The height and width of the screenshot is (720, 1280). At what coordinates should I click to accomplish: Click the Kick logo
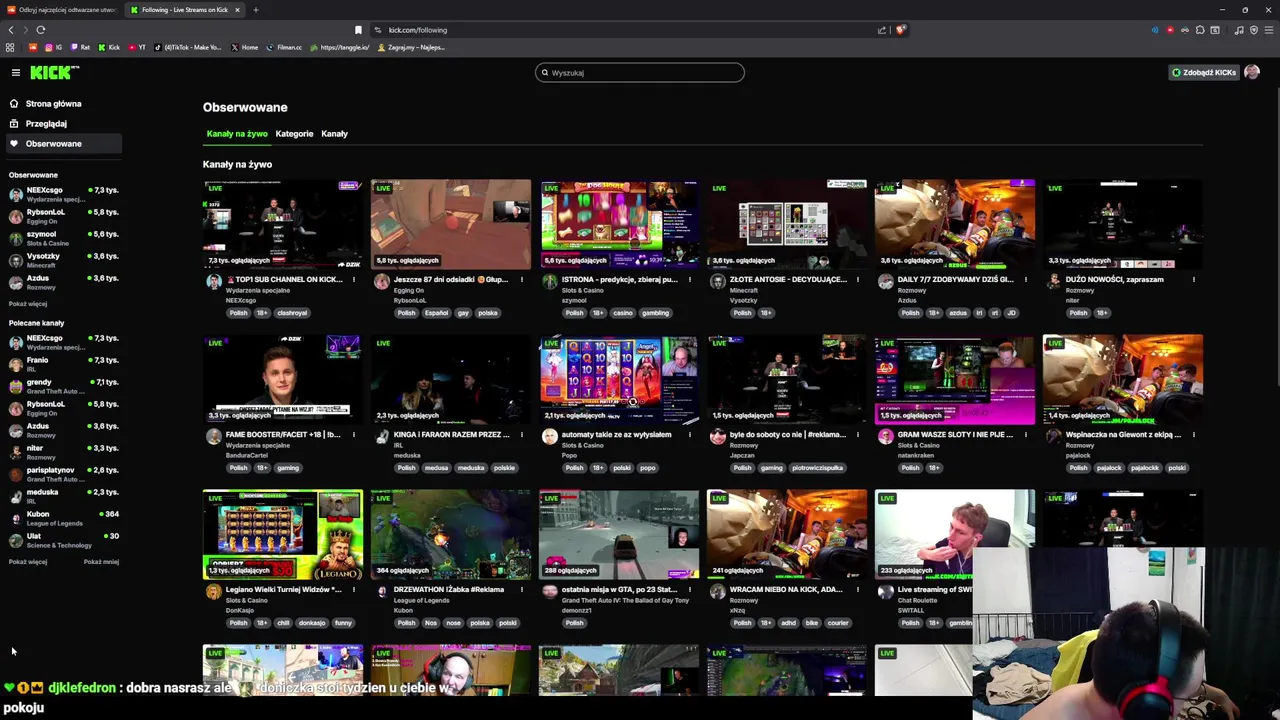(x=54, y=72)
